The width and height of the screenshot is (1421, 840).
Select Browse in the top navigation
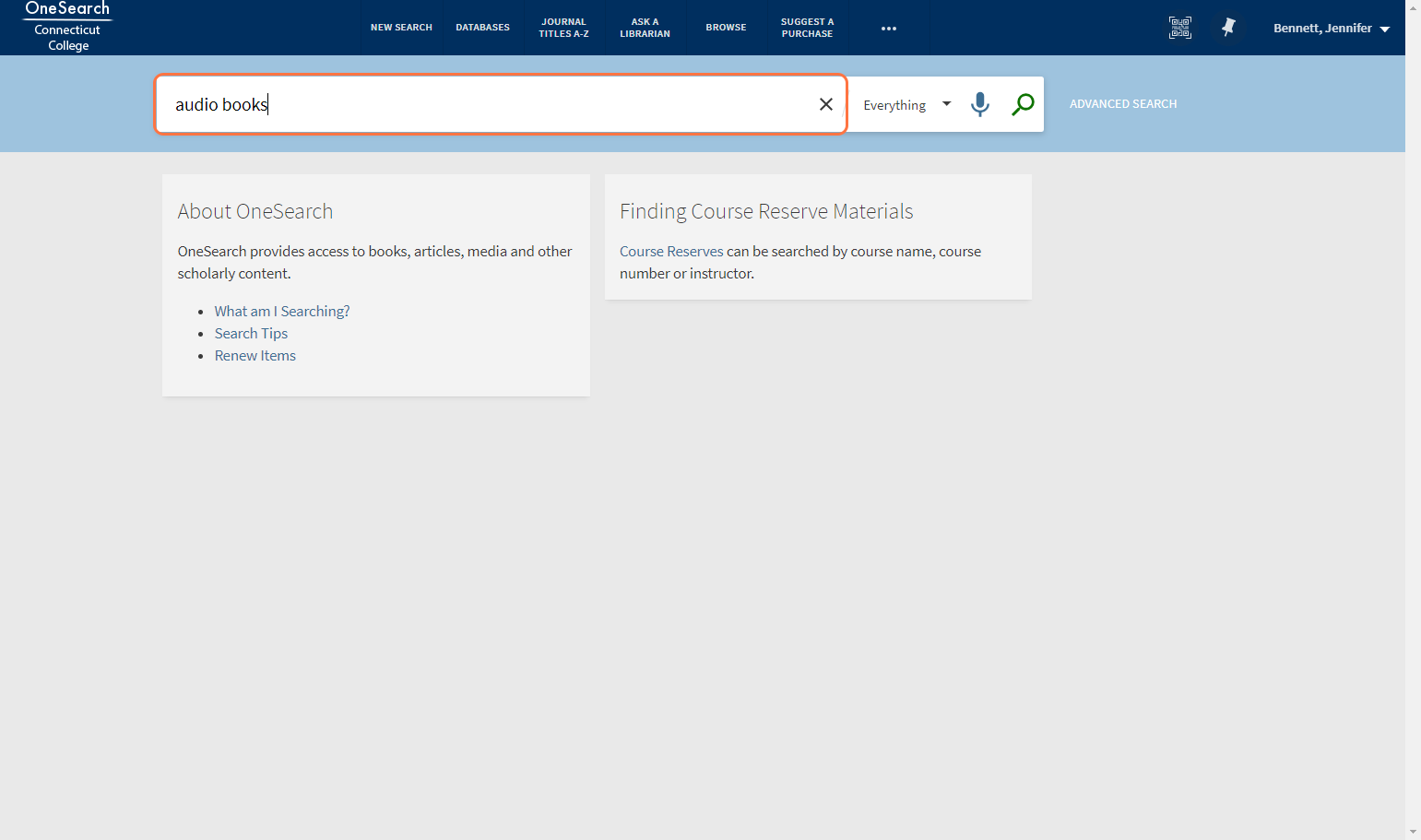click(x=726, y=28)
